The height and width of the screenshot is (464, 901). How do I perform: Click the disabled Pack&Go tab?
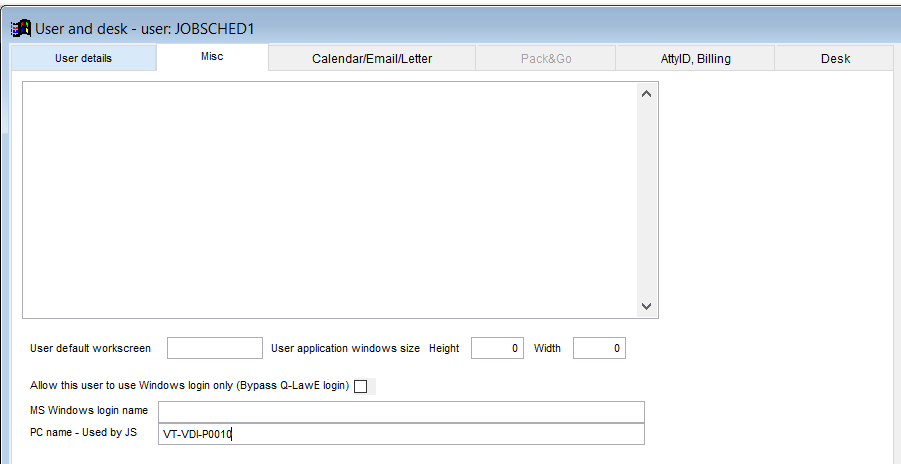[546, 59]
